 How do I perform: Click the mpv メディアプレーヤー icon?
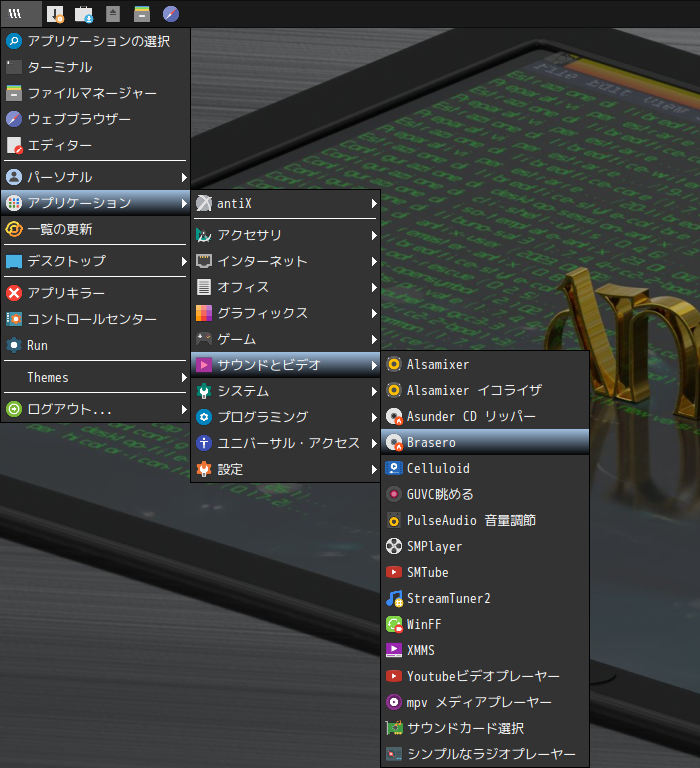click(394, 702)
